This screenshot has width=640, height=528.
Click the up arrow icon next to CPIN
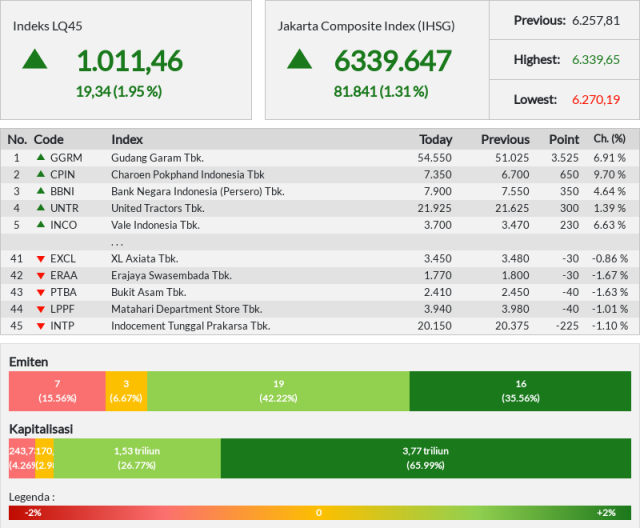(x=41, y=174)
